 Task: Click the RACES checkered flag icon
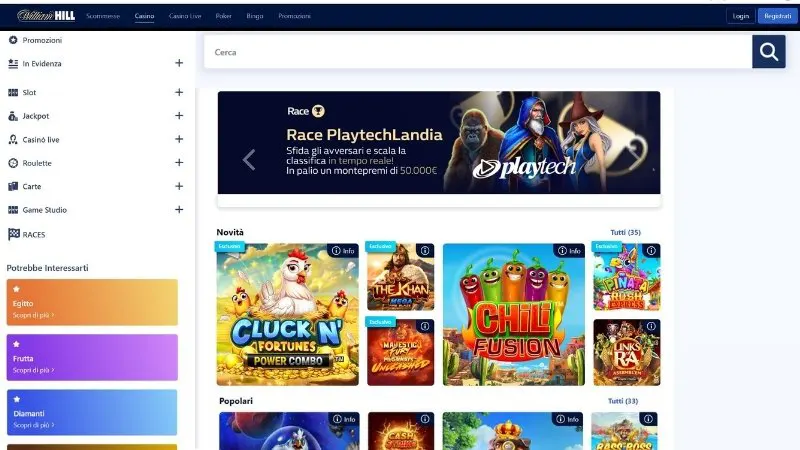pos(13,234)
